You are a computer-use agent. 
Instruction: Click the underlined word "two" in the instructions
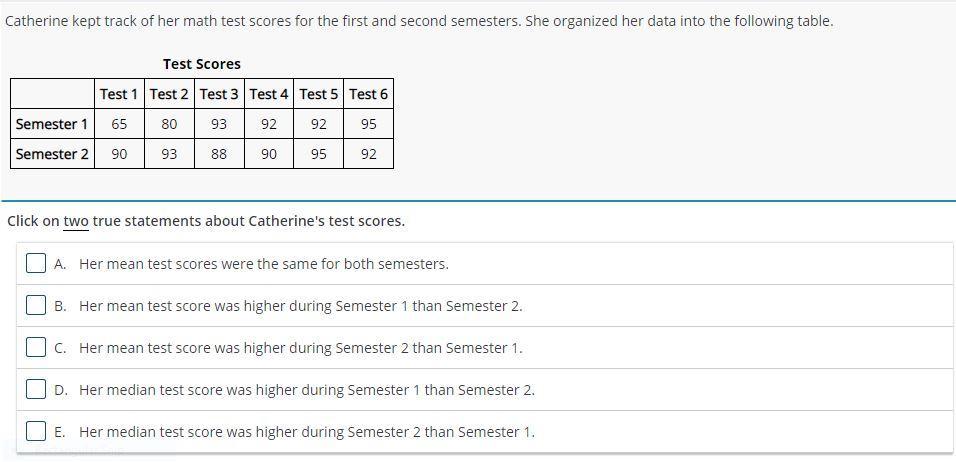click(x=76, y=221)
